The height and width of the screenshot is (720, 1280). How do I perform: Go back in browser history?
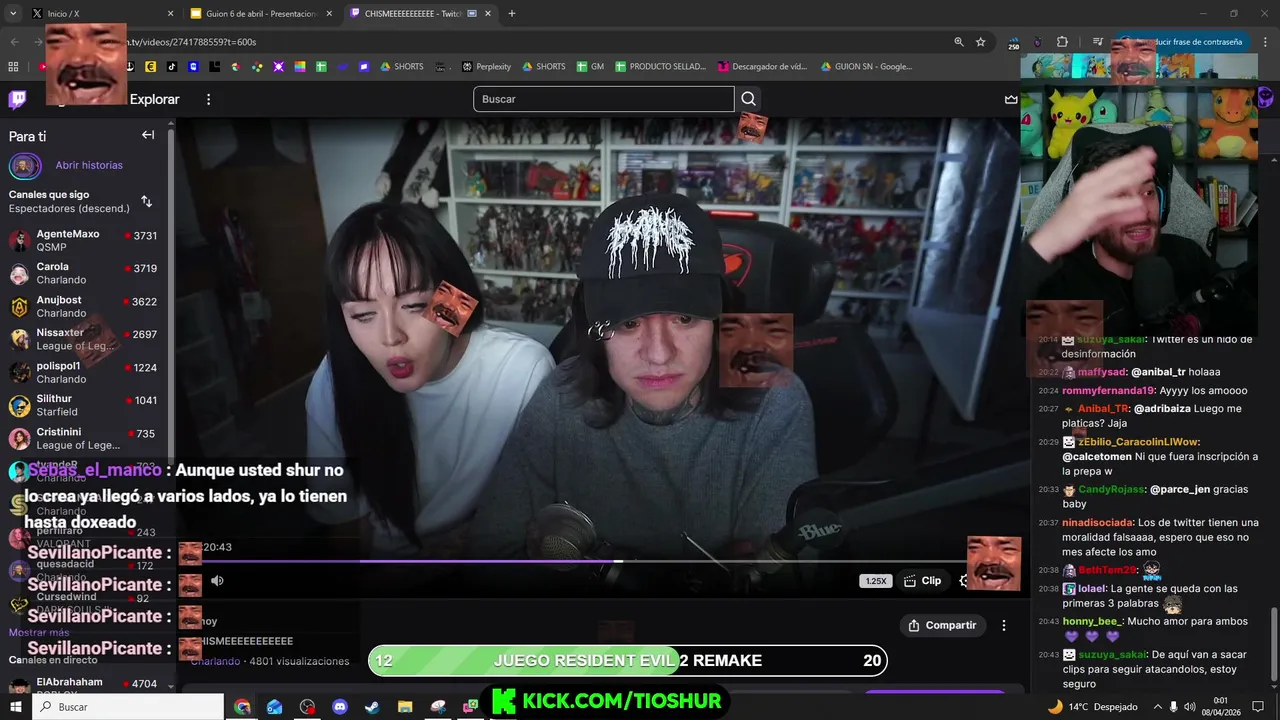14,42
